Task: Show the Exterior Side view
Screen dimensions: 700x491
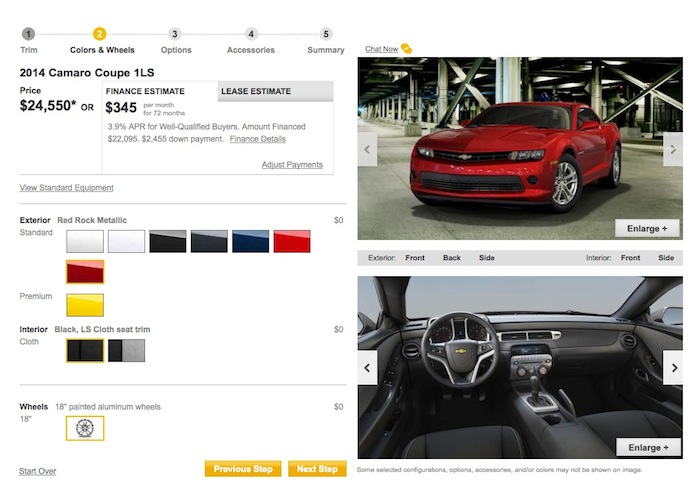Action: pyautogui.click(x=487, y=258)
